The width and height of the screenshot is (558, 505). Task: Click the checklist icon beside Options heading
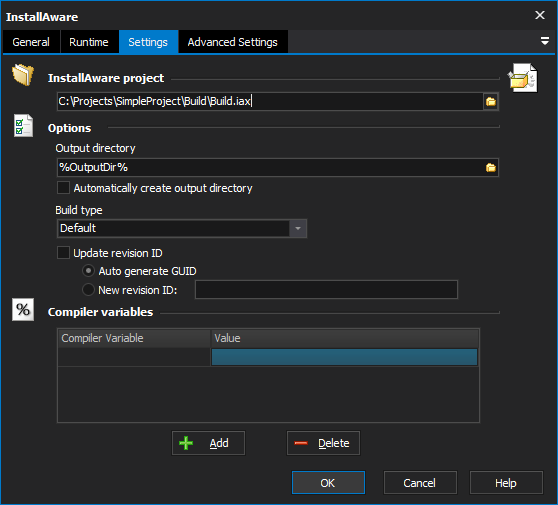(23, 126)
